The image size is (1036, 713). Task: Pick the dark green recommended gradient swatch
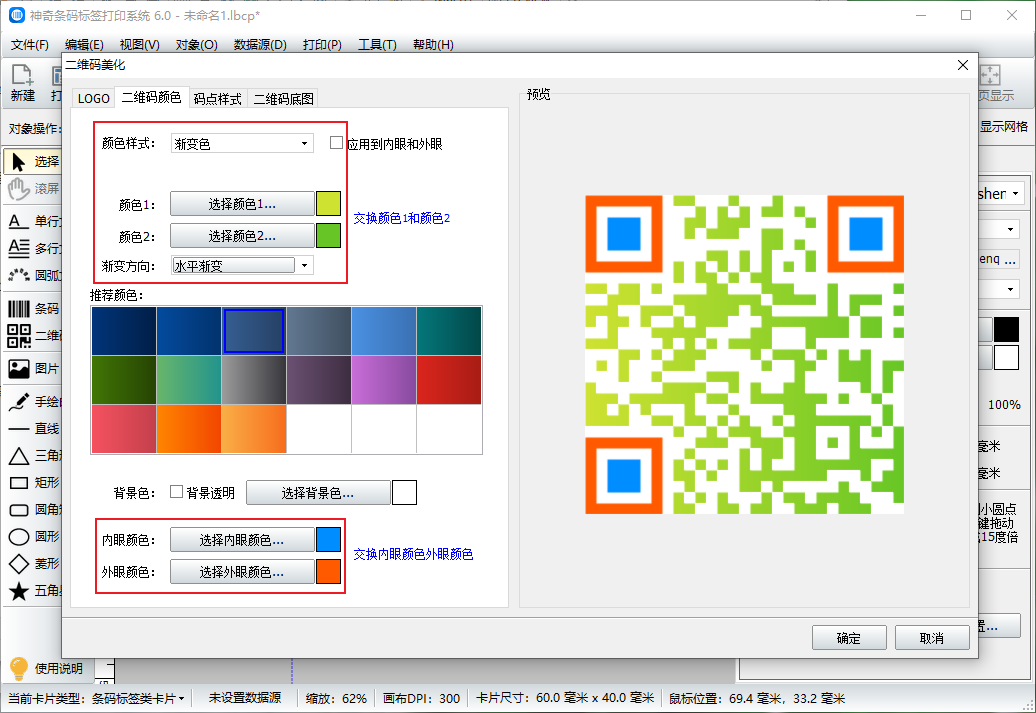124,380
